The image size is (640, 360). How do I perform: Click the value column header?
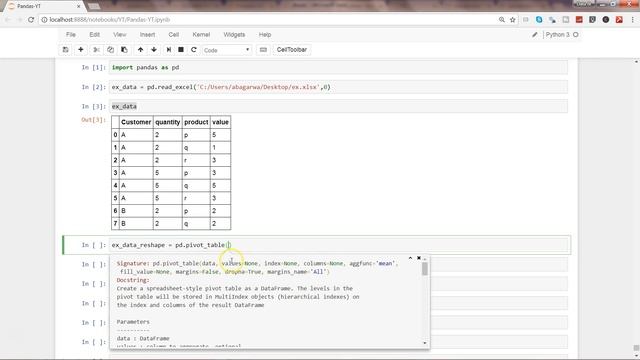click(x=220, y=122)
